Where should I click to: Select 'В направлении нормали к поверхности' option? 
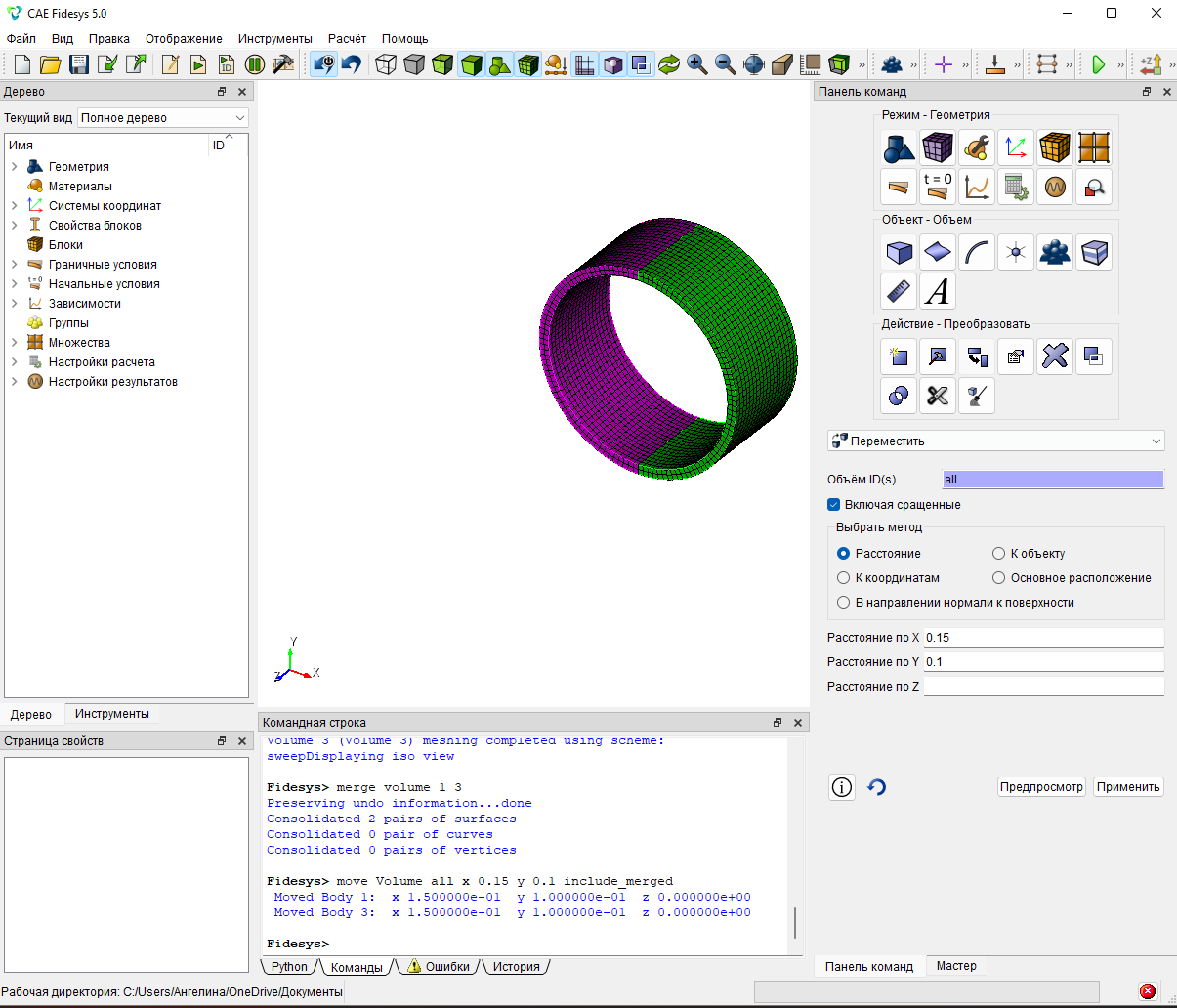point(844,603)
